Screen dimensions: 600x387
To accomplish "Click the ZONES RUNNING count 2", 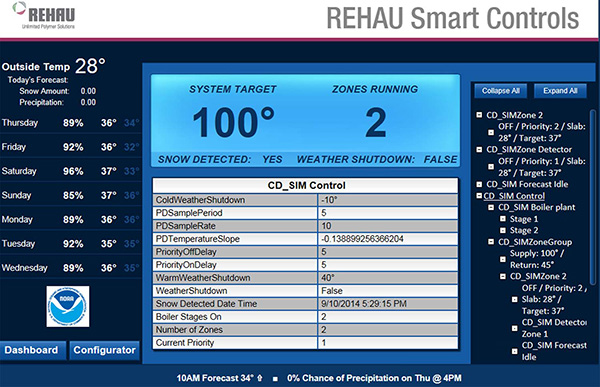I will tap(375, 122).
